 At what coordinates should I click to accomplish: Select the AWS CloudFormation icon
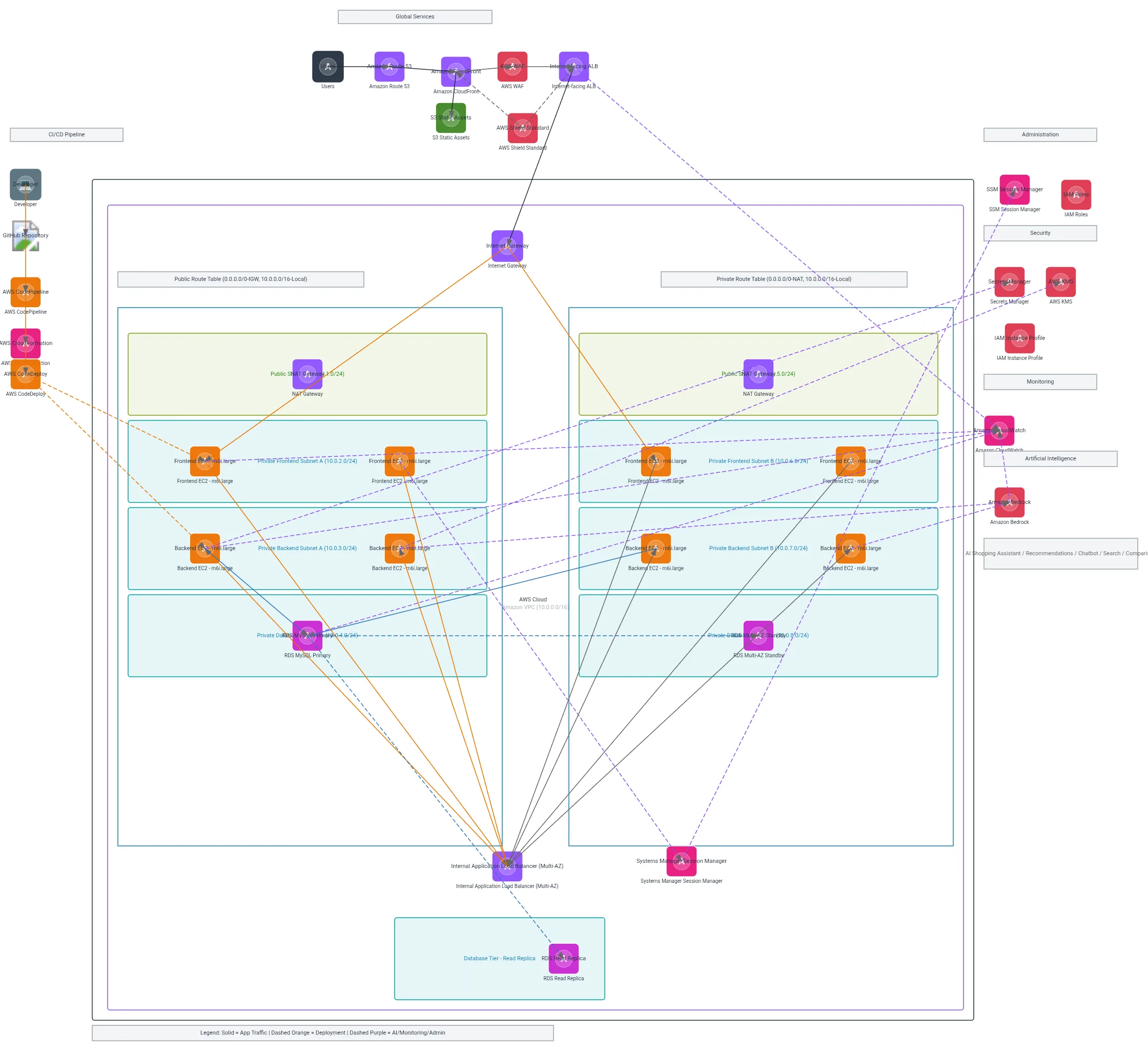pyautogui.click(x=25, y=343)
